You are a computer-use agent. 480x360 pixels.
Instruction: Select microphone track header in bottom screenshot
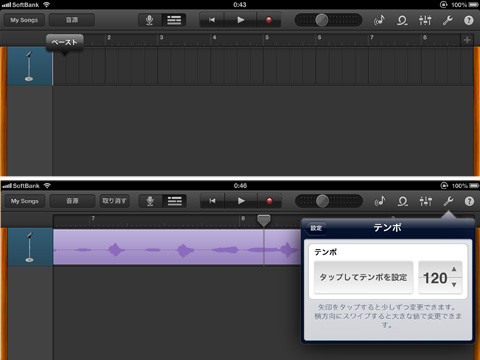pos(30,247)
